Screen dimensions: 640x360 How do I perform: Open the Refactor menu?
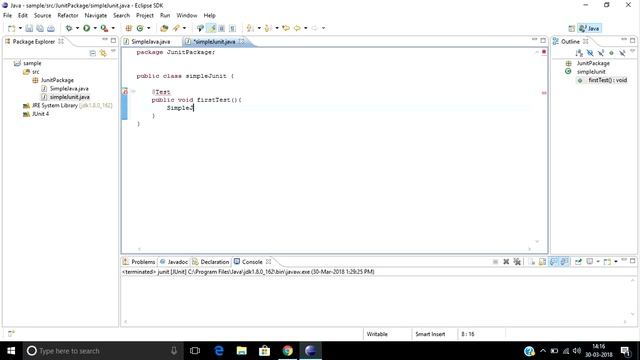pos(68,16)
